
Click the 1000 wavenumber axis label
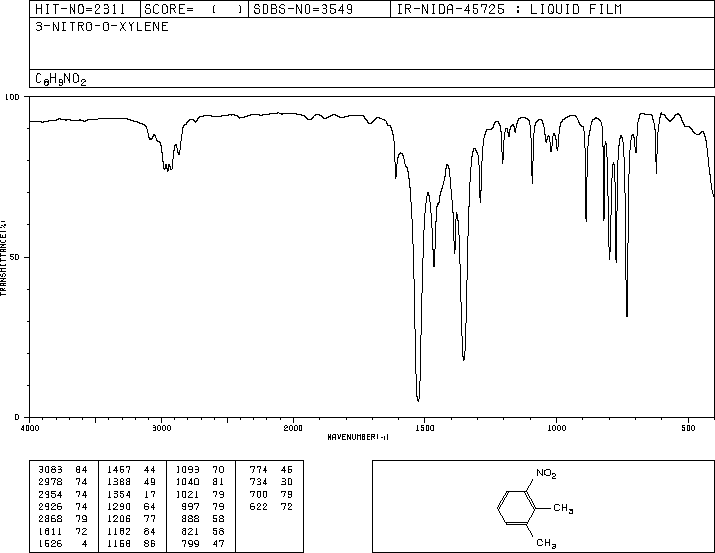click(x=556, y=428)
